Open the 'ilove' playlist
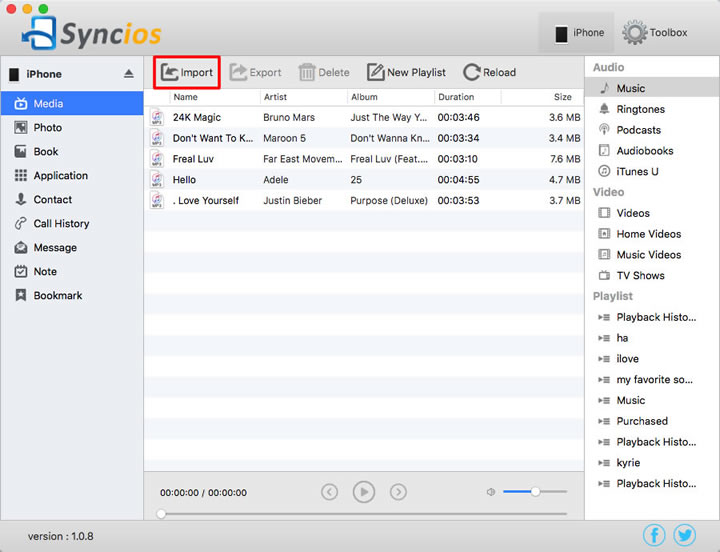Image resolution: width=720 pixels, height=552 pixels. [x=652, y=359]
